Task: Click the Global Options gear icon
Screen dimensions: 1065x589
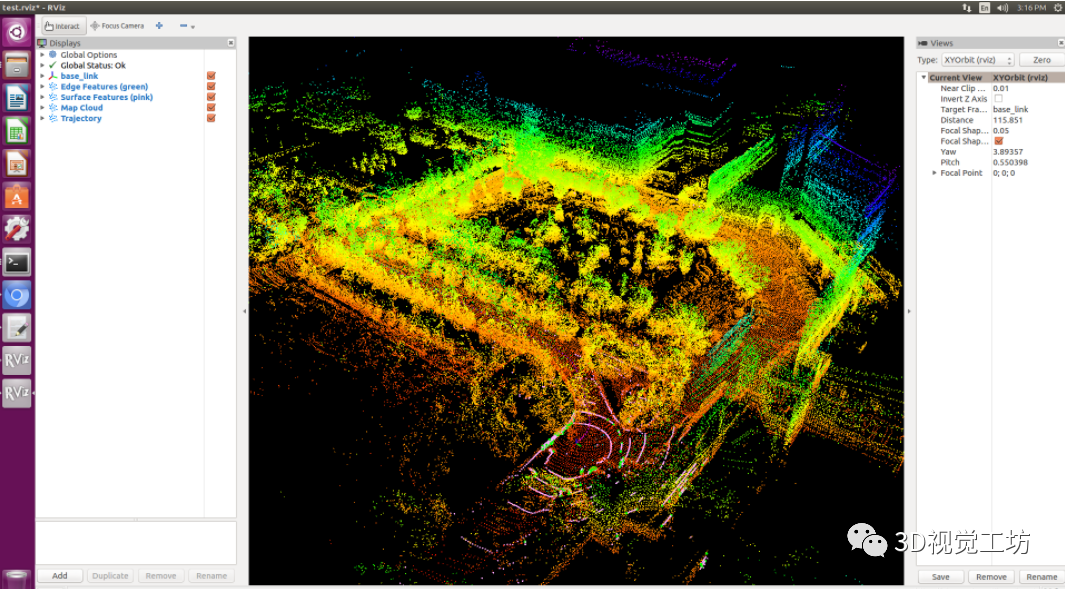Action: 53,54
